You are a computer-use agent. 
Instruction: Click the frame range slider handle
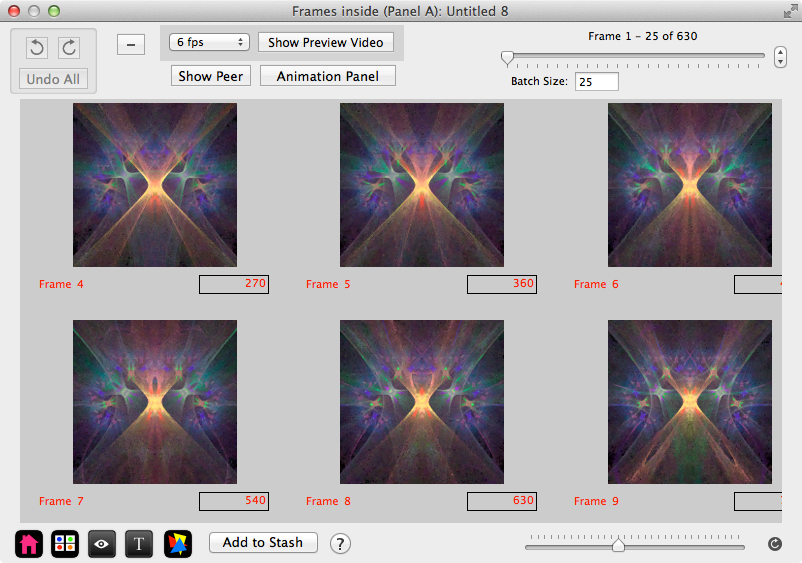507,58
